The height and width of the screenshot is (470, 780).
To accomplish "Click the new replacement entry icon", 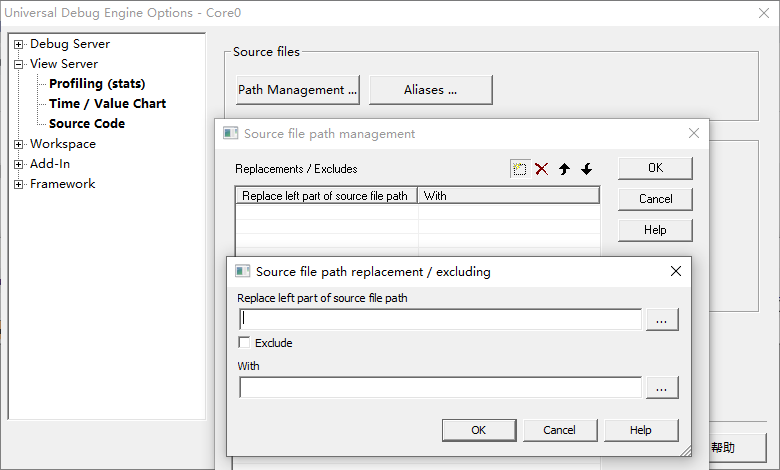I will pos(520,169).
